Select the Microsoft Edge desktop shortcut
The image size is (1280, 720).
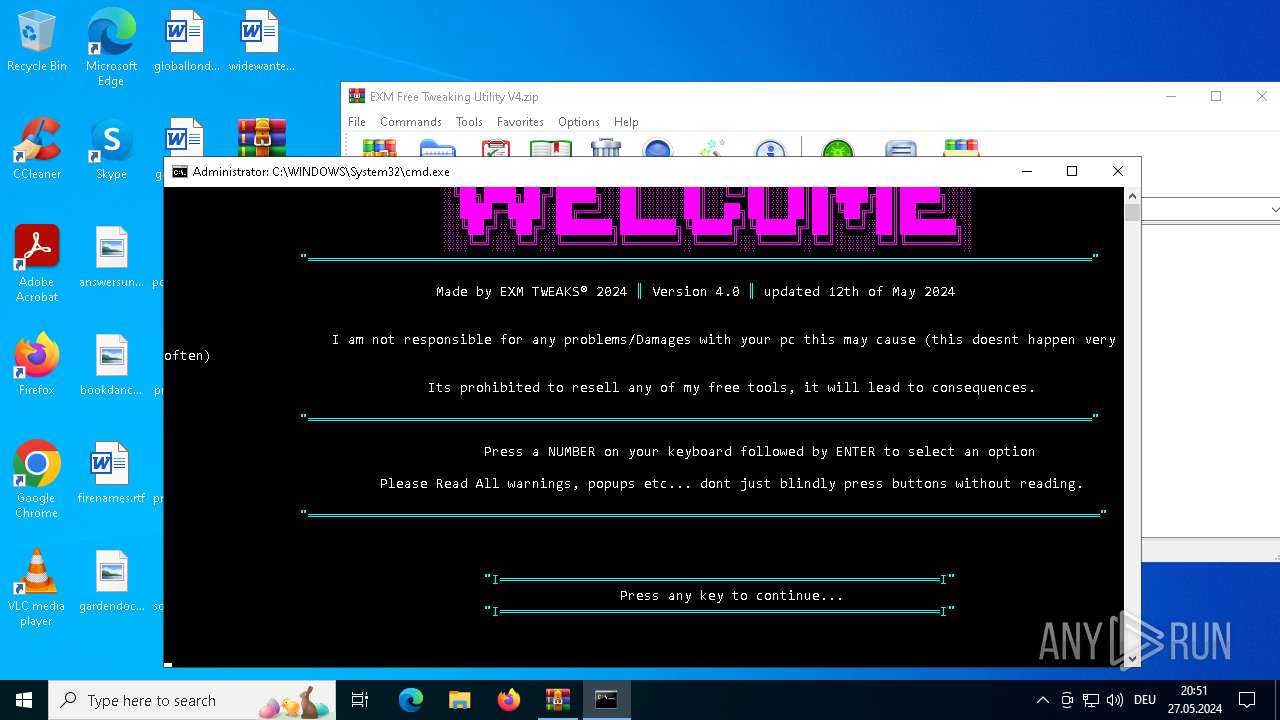point(111,48)
